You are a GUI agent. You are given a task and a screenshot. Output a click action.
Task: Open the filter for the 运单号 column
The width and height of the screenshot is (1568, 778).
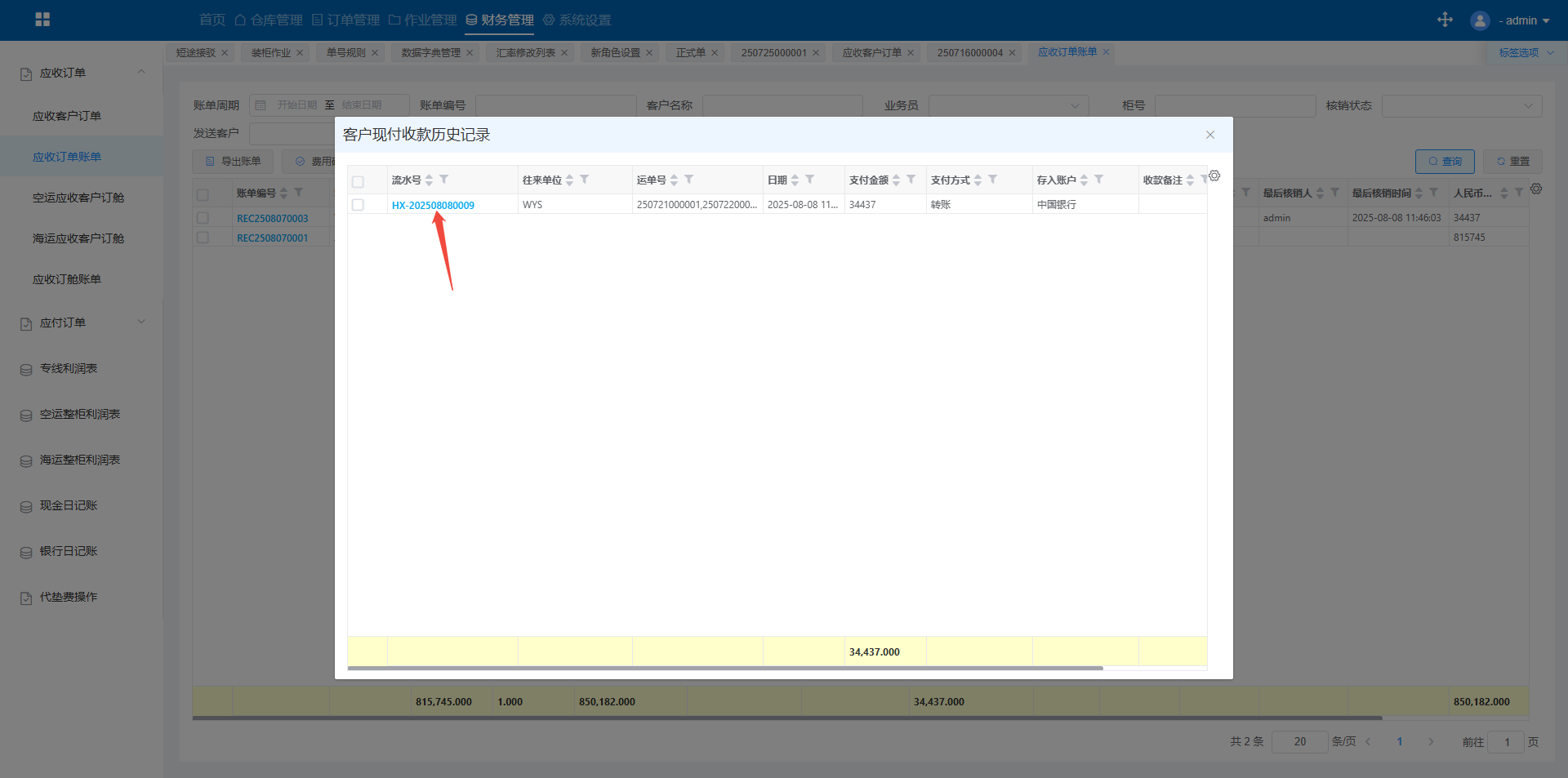pyautogui.click(x=688, y=180)
